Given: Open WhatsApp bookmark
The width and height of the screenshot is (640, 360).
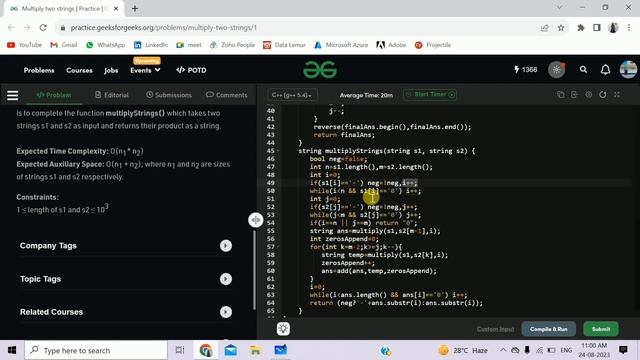Looking at the screenshot, I should click(105, 45).
